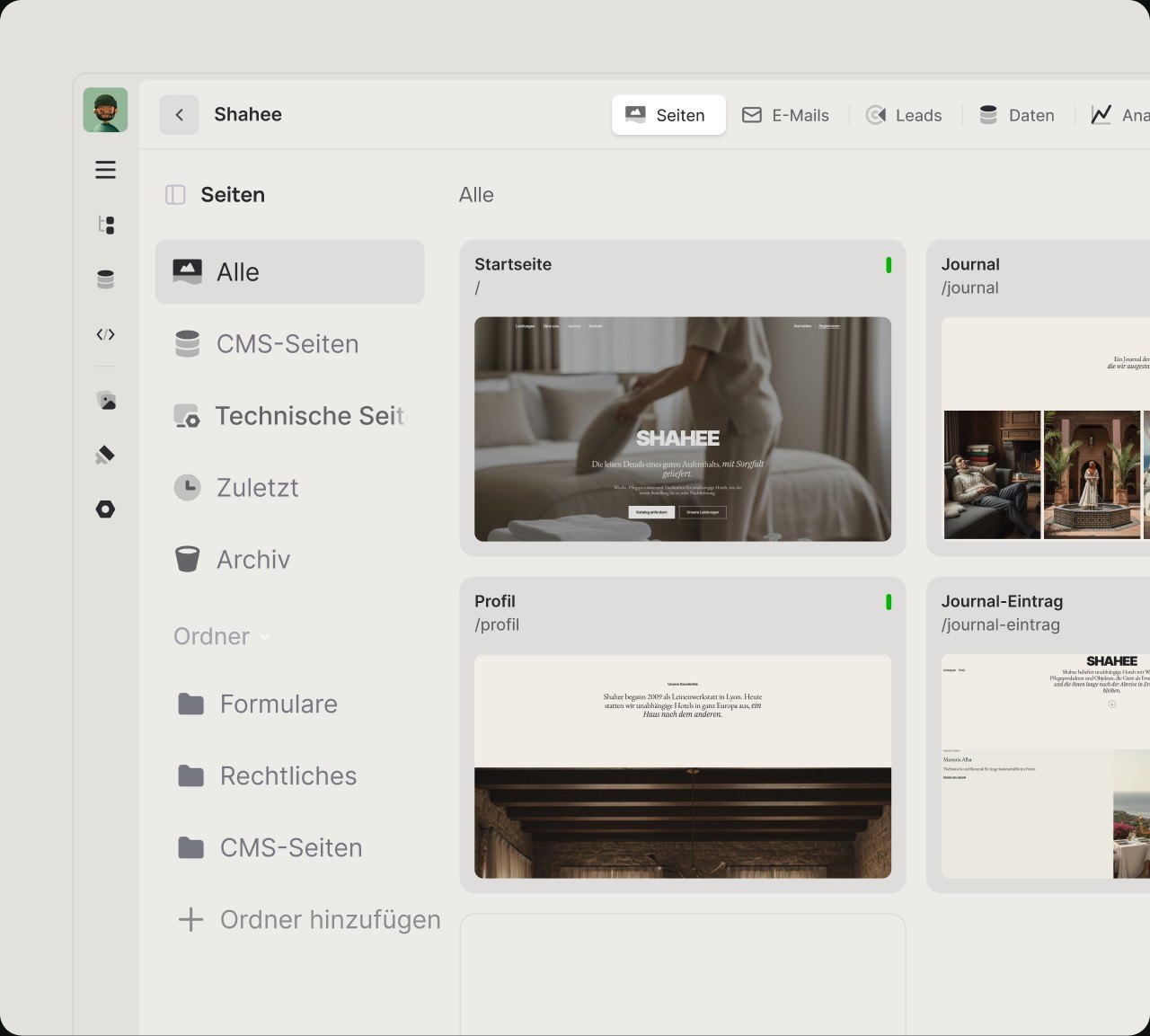Click the Shahee project name
The height and width of the screenshot is (1036, 1150).
(x=248, y=114)
